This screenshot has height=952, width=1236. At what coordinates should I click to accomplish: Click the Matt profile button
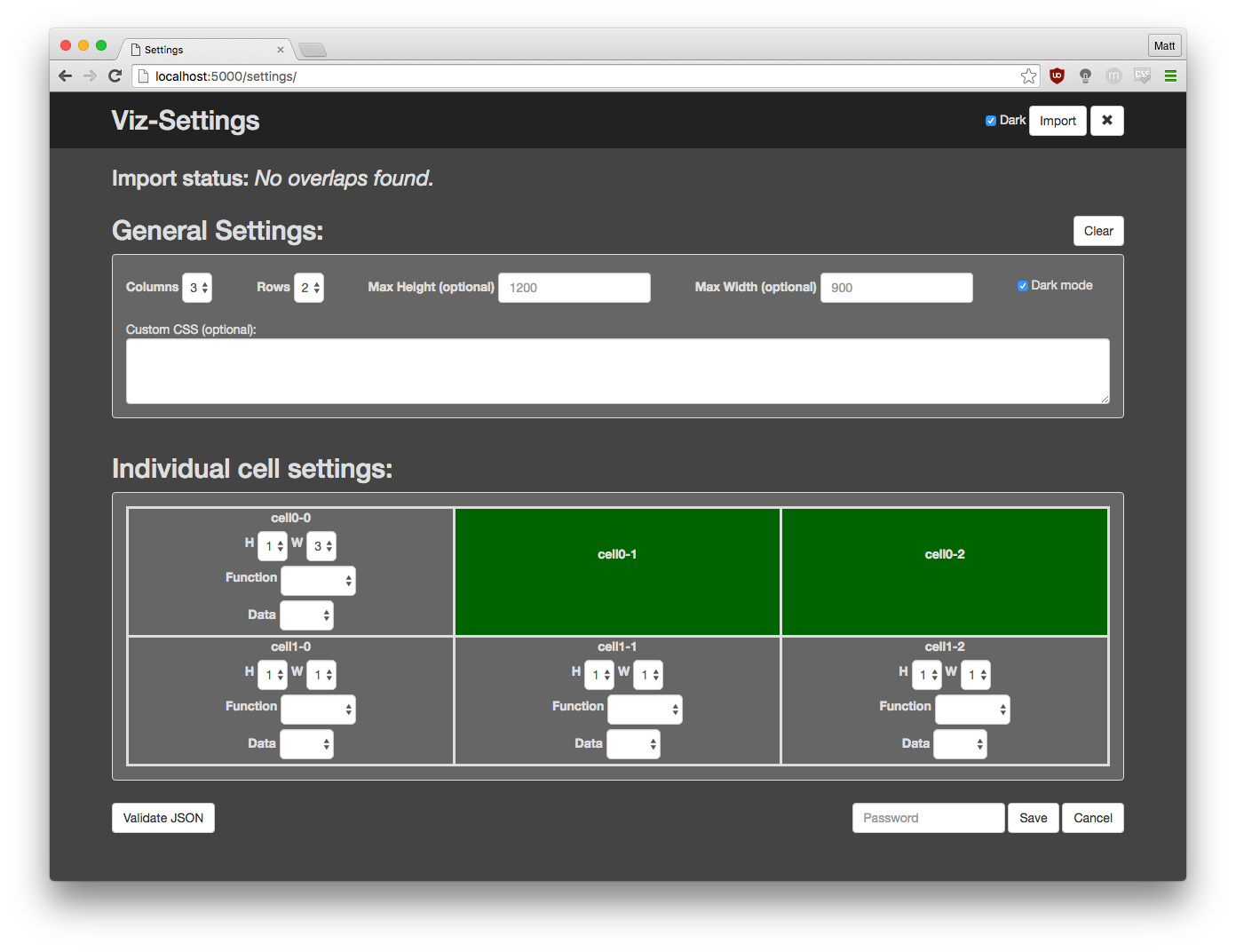pos(1164,46)
